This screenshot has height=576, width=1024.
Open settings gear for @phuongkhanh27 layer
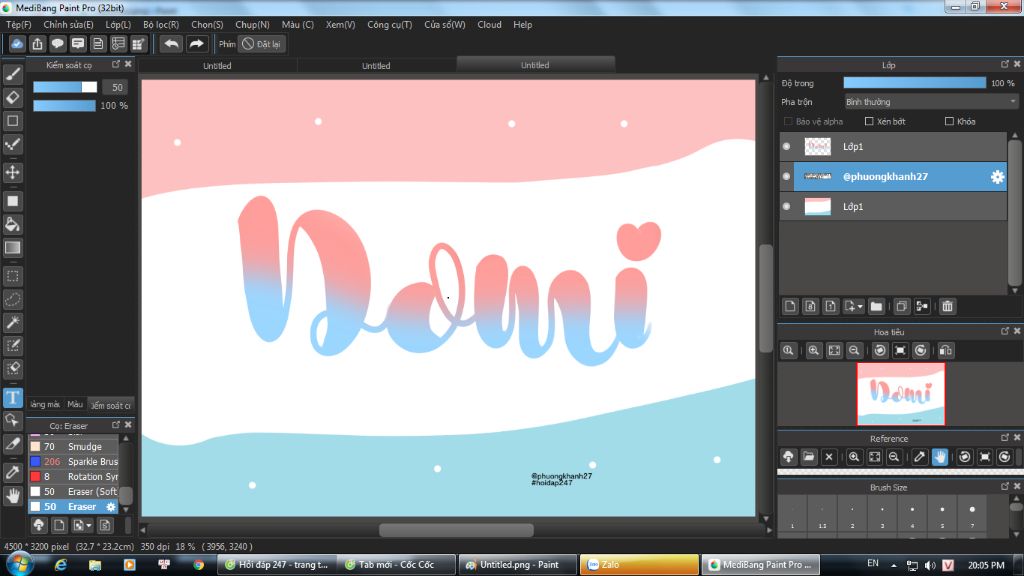[x=997, y=176]
